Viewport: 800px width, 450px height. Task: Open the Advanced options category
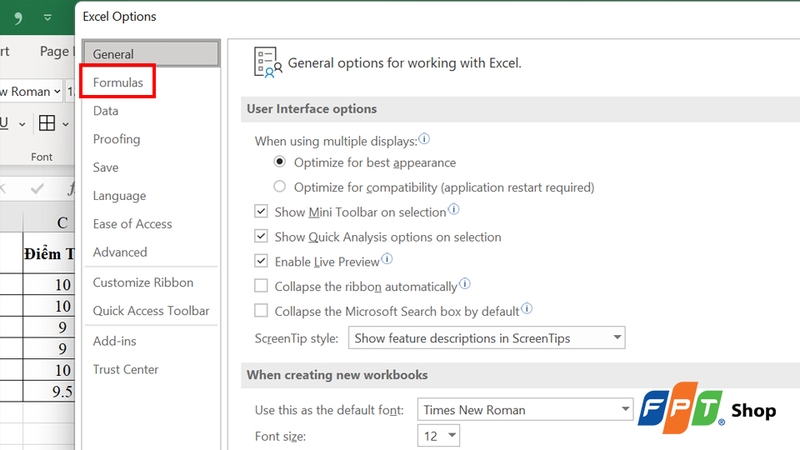click(120, 252)
